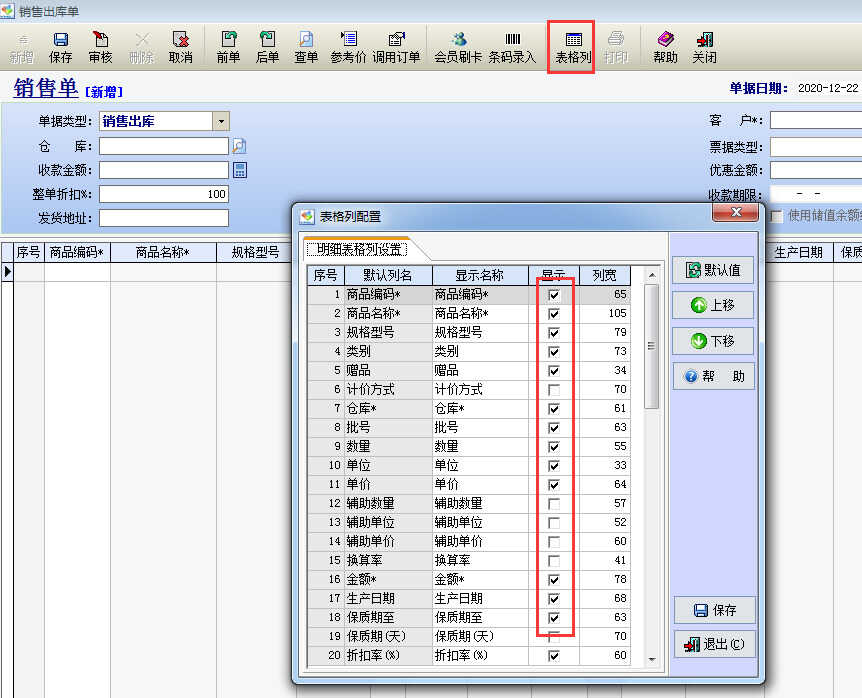Toggle display checkbox for 规格型号
This screenshot has height=698, width=862.
554,333
